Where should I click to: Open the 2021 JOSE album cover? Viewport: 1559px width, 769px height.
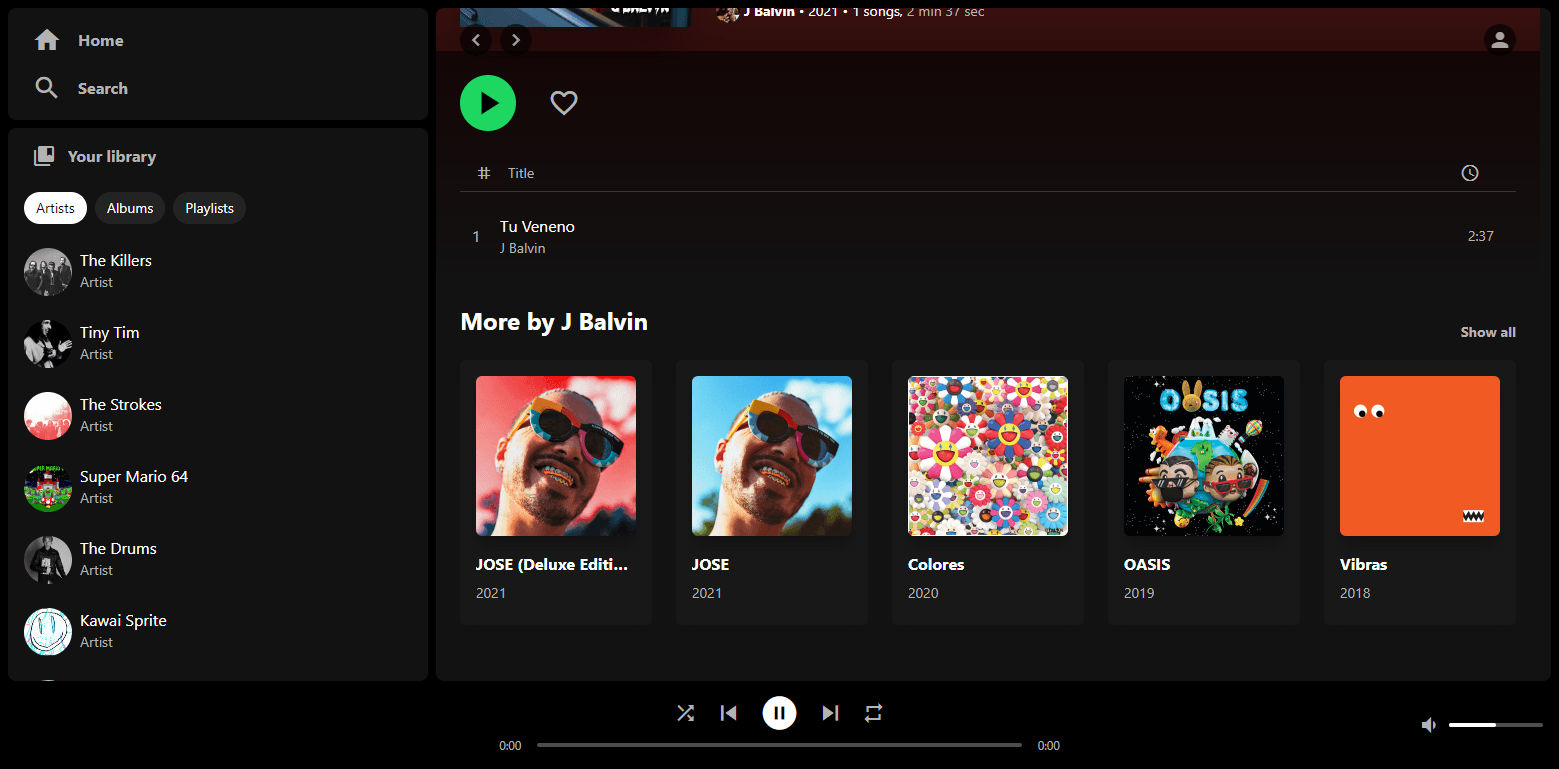pos(772,456)
